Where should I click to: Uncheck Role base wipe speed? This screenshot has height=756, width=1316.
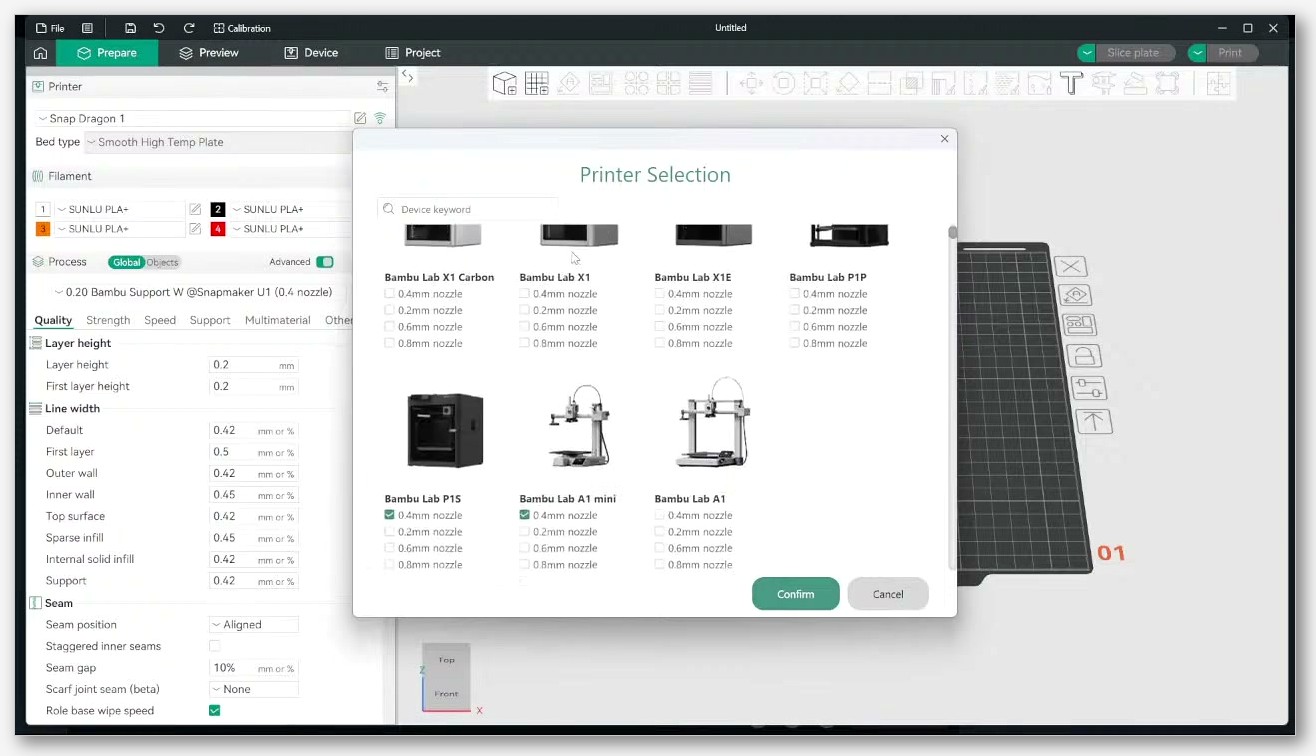215,711
